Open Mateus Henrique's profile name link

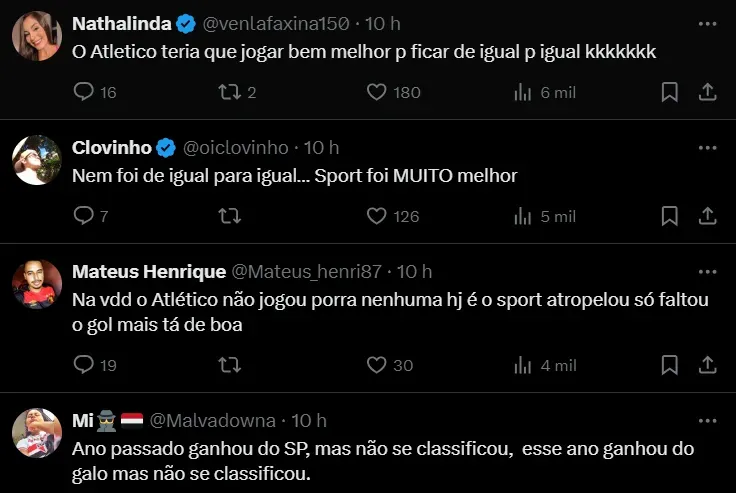149,271
